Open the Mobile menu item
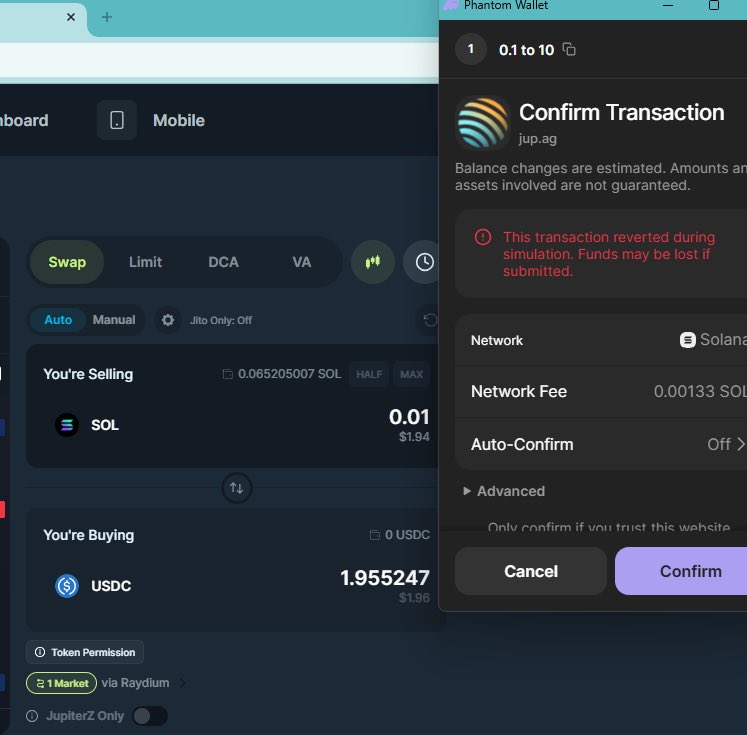Image resolution: width=747 pixels, height=735 pixels. coord(179,121)
